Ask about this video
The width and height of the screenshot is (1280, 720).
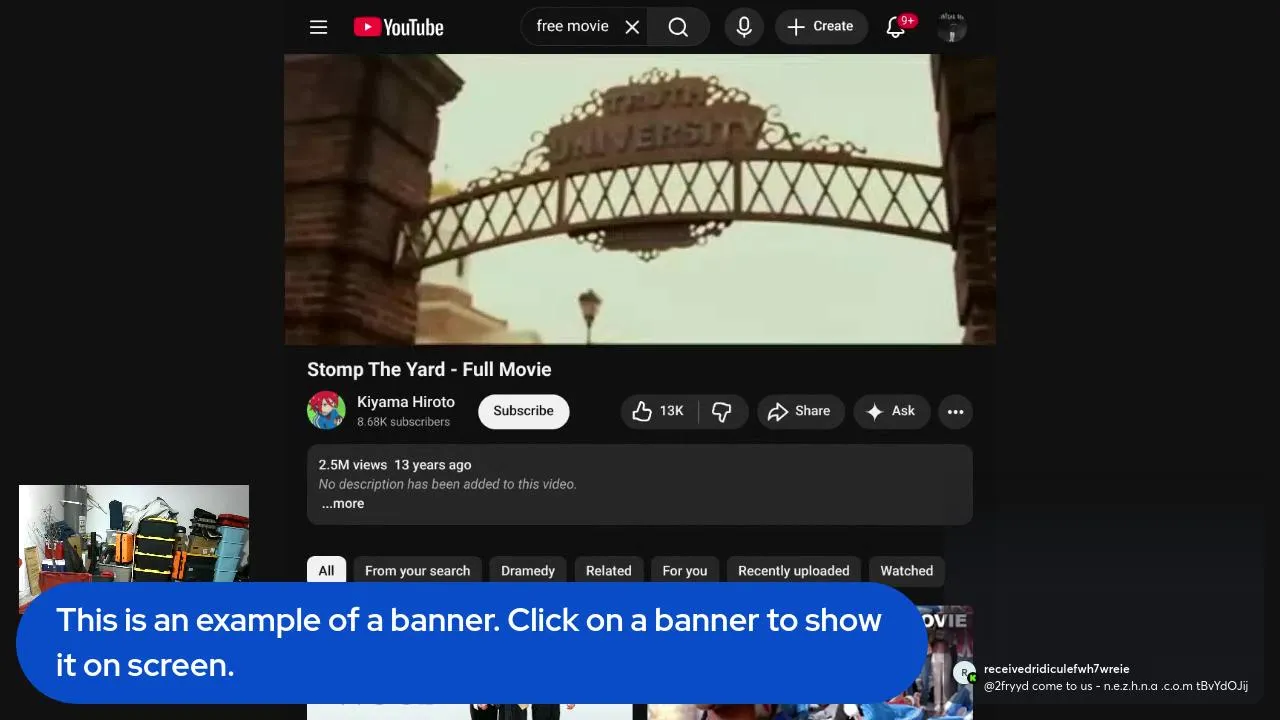(892, 411)
